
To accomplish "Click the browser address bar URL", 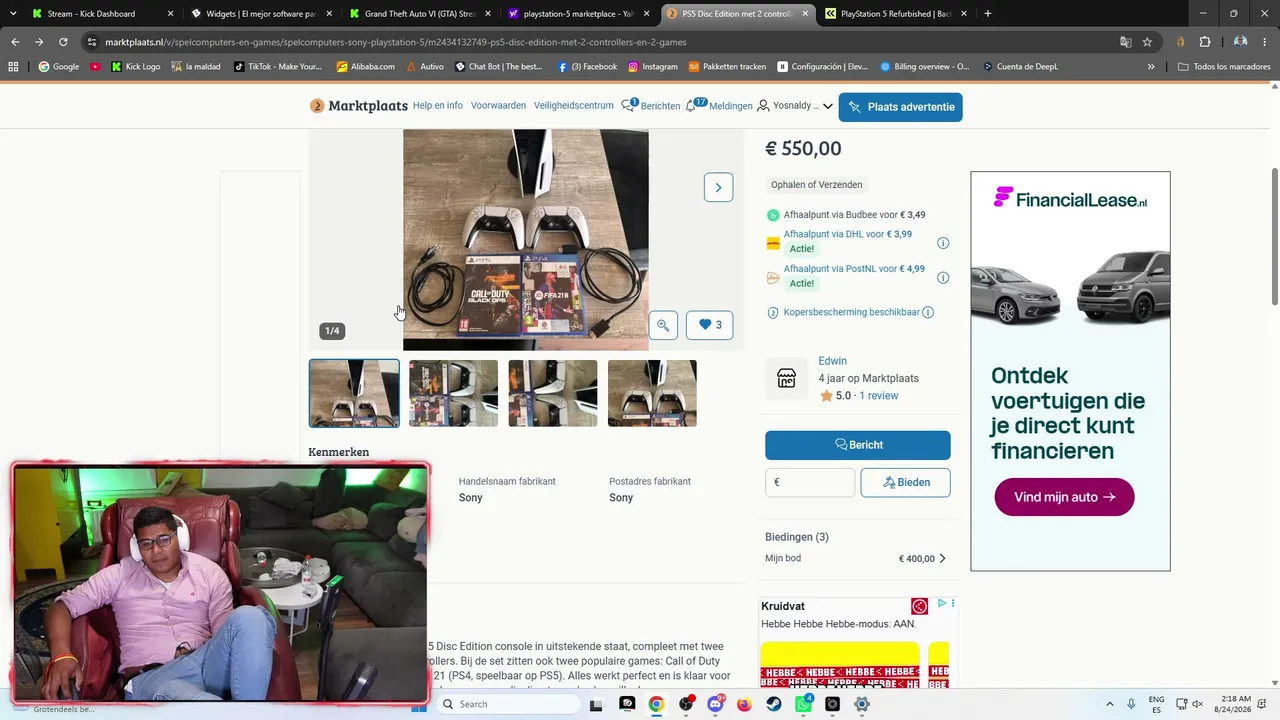I will click(395, 42).
